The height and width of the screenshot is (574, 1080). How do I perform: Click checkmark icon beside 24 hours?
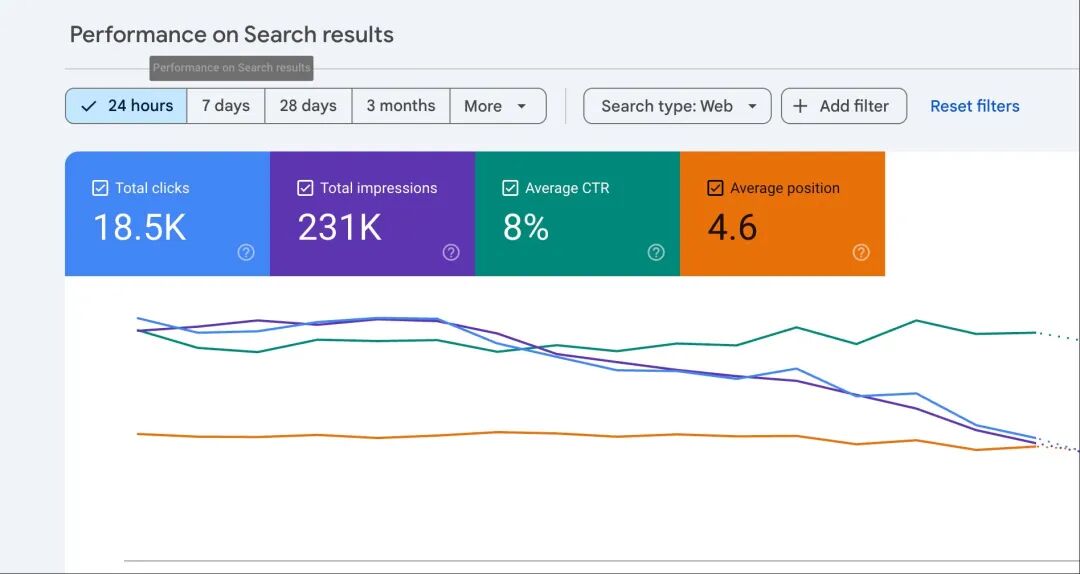(89, 106)
